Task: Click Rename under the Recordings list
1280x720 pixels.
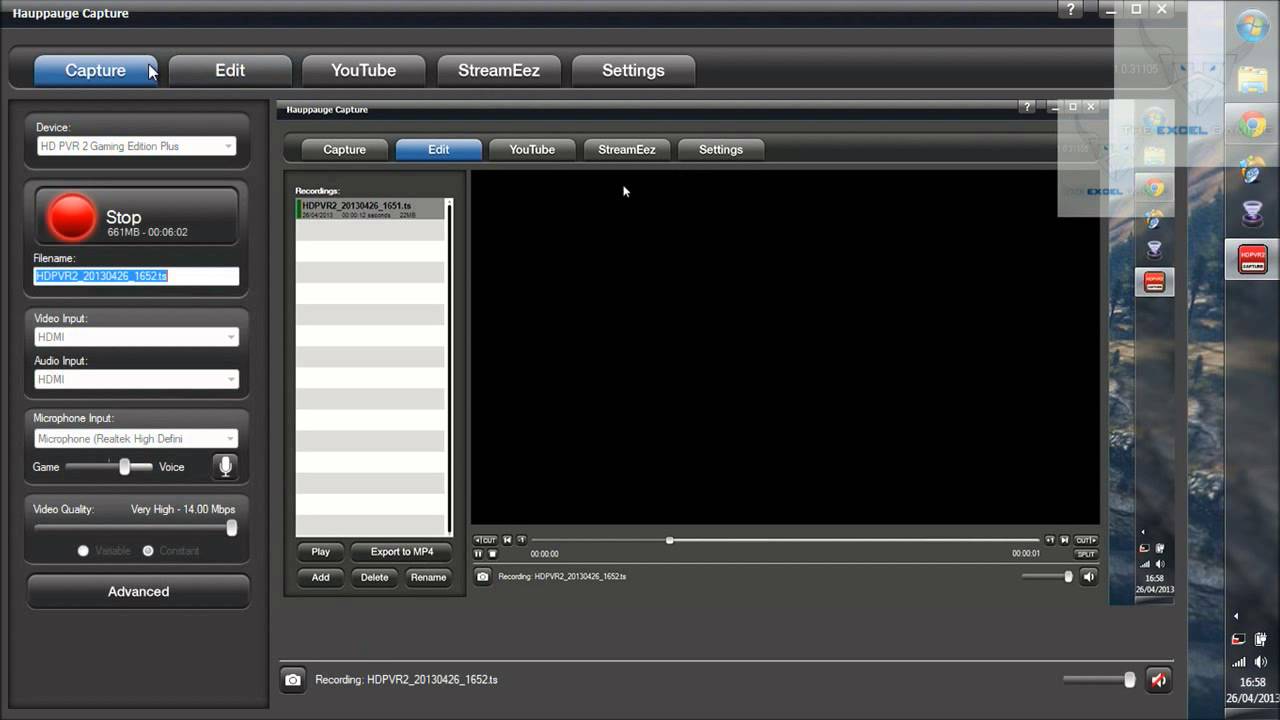Action: click(x=428, y=578)
